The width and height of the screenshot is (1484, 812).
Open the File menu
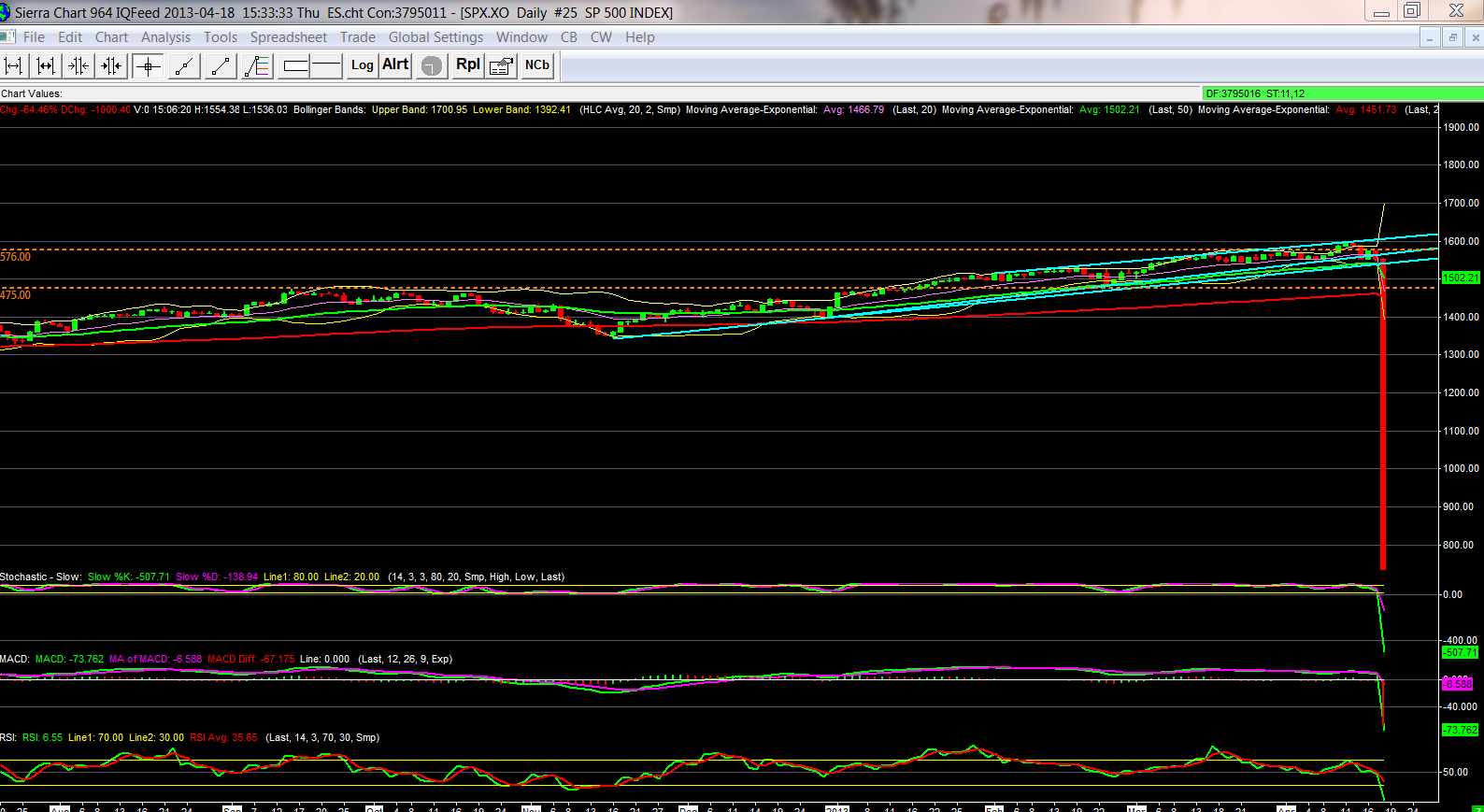(34, 37)
